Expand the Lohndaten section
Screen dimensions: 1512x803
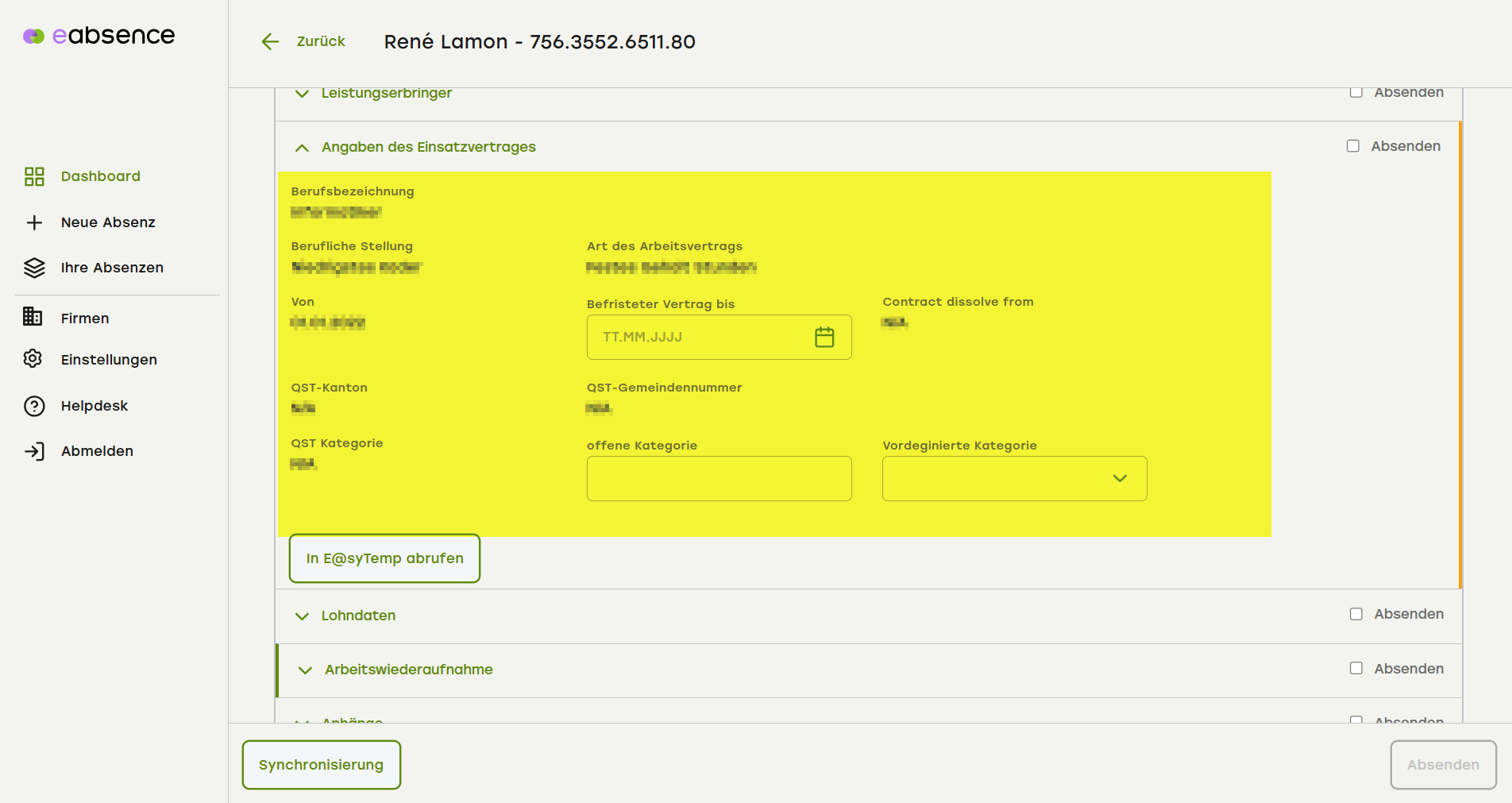tap(302, 616)
